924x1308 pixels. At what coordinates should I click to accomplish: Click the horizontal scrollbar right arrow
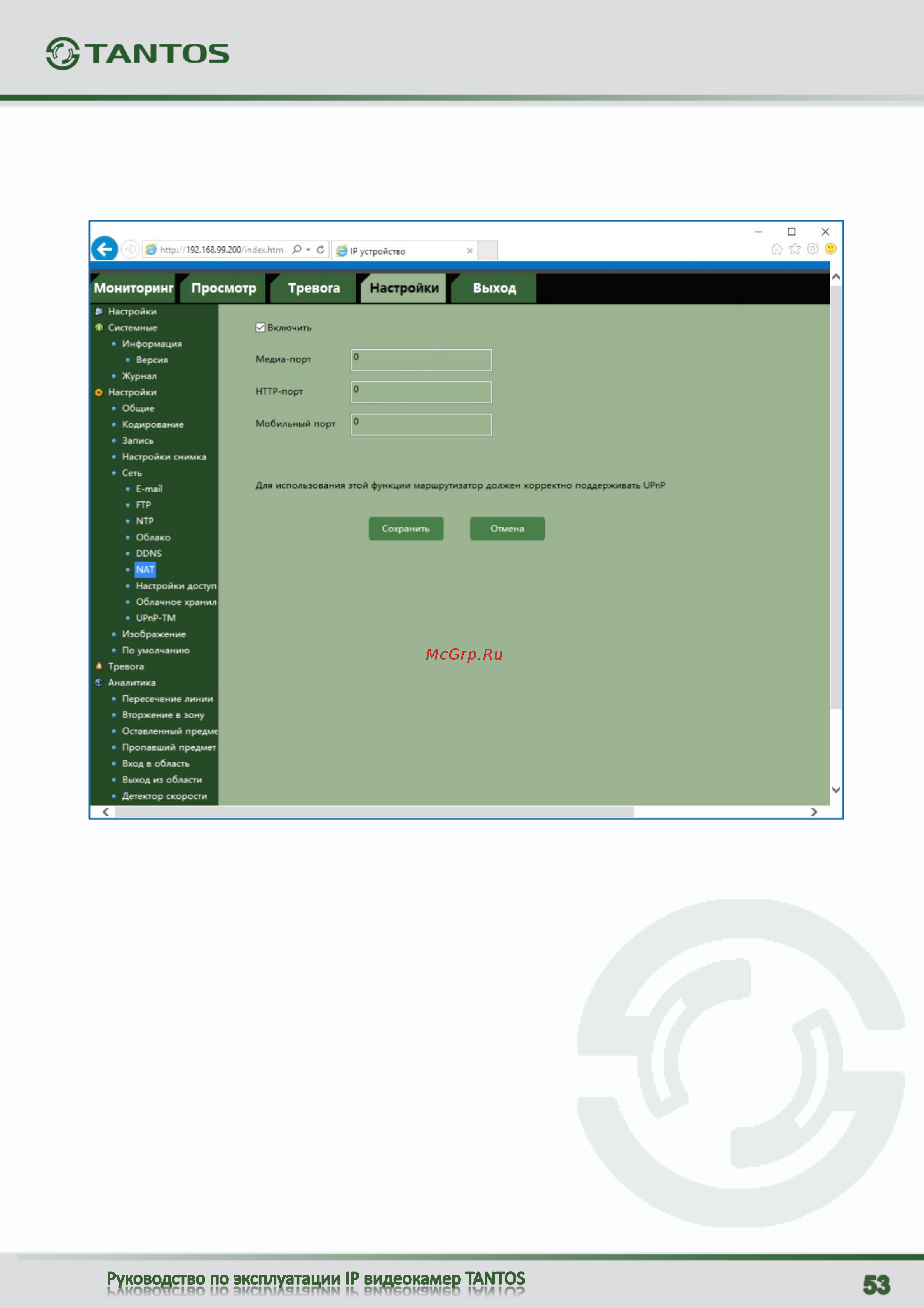tap(814, 812)
